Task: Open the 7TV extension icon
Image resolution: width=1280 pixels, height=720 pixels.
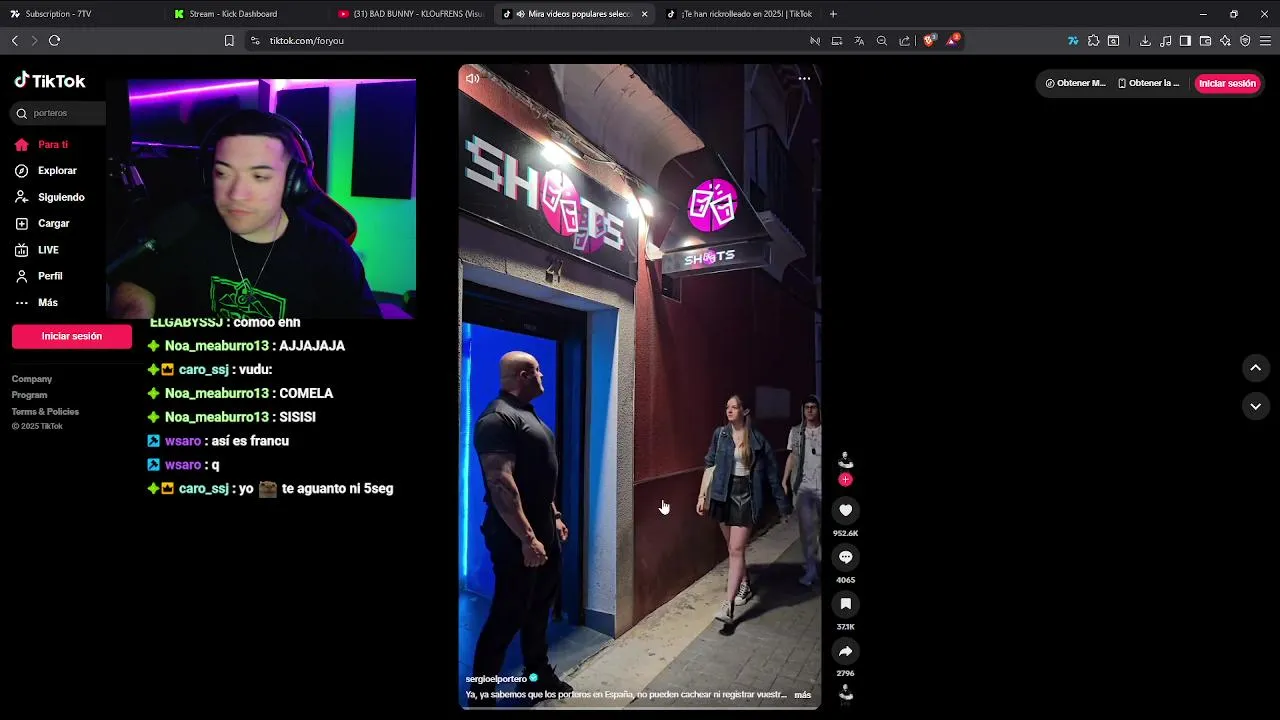Action: (1073, 41)
